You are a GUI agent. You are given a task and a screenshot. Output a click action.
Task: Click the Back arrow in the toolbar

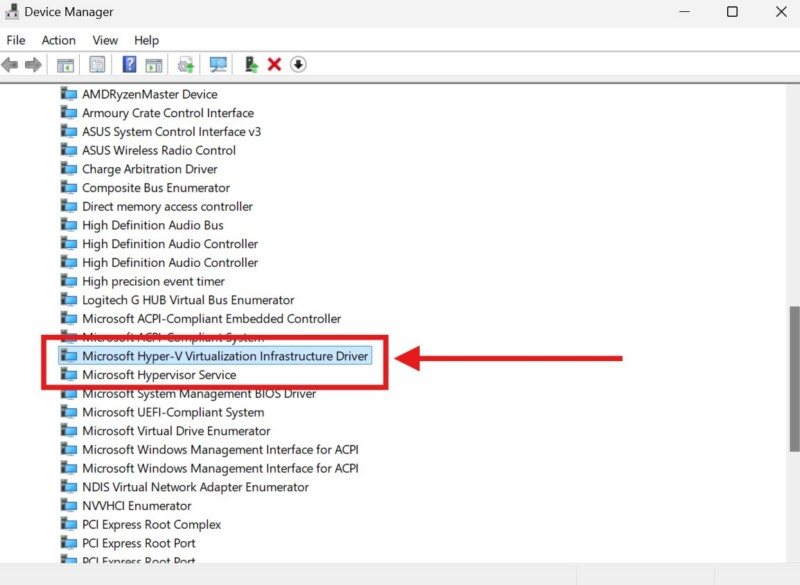pyautogui.click(x=10, y=65)
